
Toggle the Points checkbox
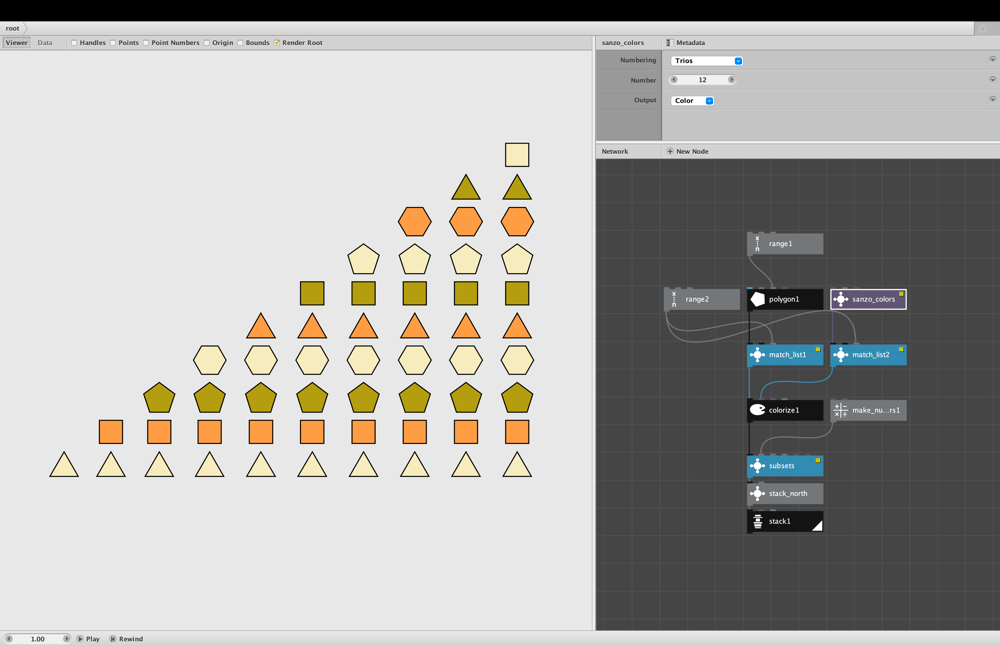click(113, 43)
